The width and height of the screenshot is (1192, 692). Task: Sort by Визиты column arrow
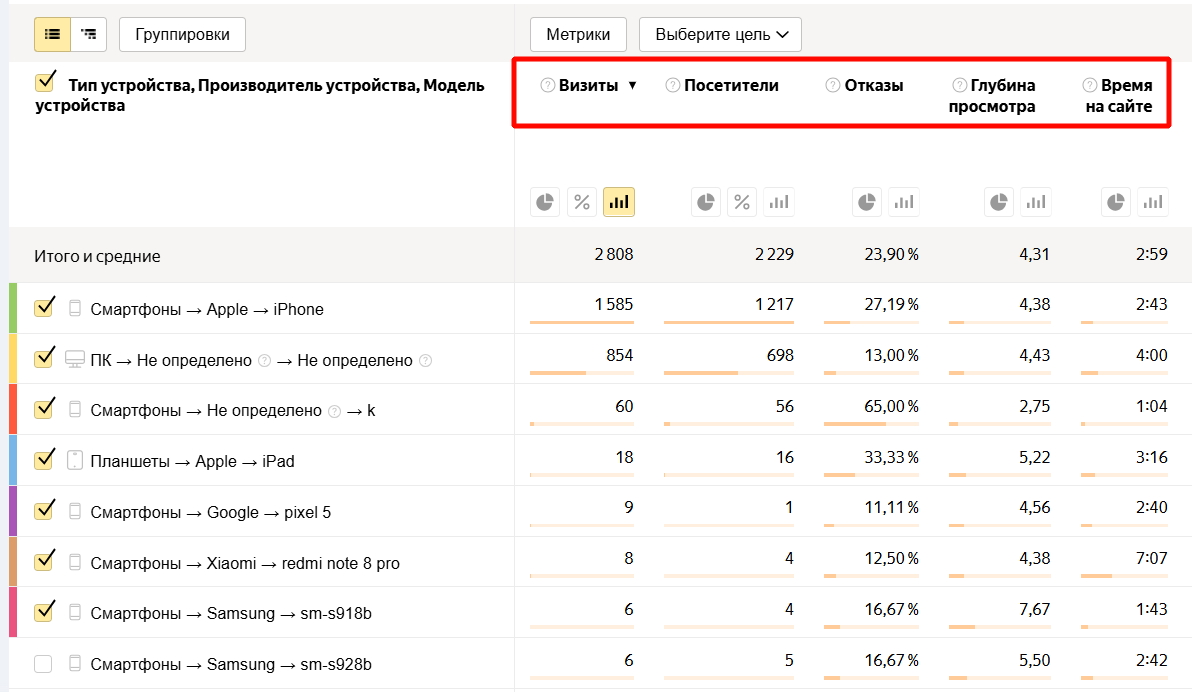pyautogui.click(x=632, y=86)
